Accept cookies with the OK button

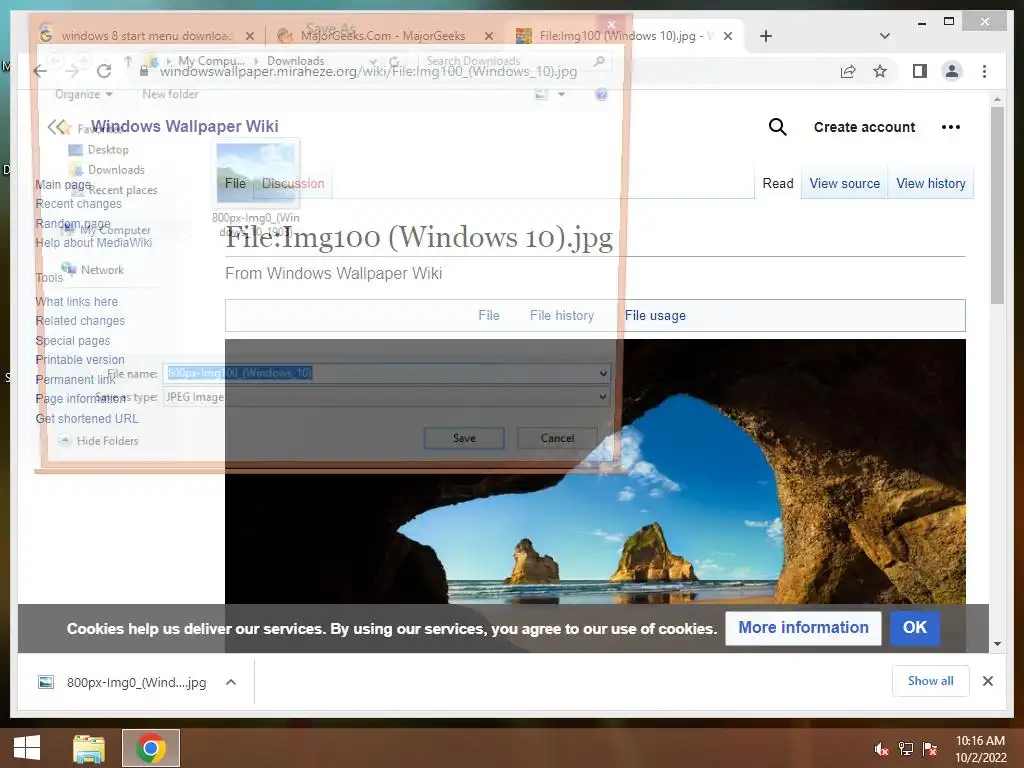click(x=914, y=628)
